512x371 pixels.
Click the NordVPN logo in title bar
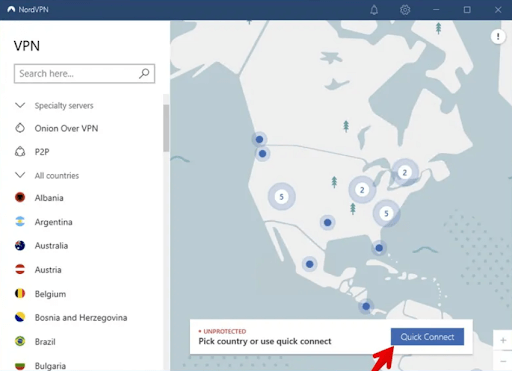pyautogui.click(x=11, y=9)
